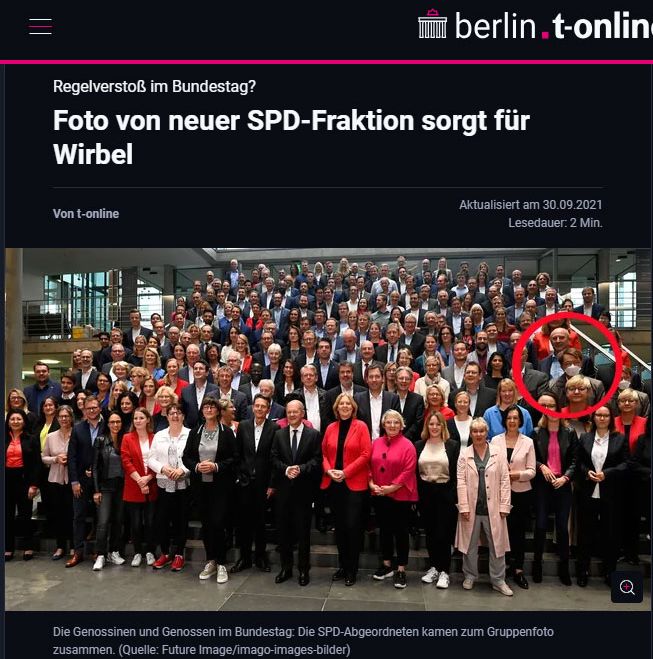Click the kicker 'Regelverstoß im Bundestag?'
Viewport: 653px width, 659px height.
(x=154, y=86)
